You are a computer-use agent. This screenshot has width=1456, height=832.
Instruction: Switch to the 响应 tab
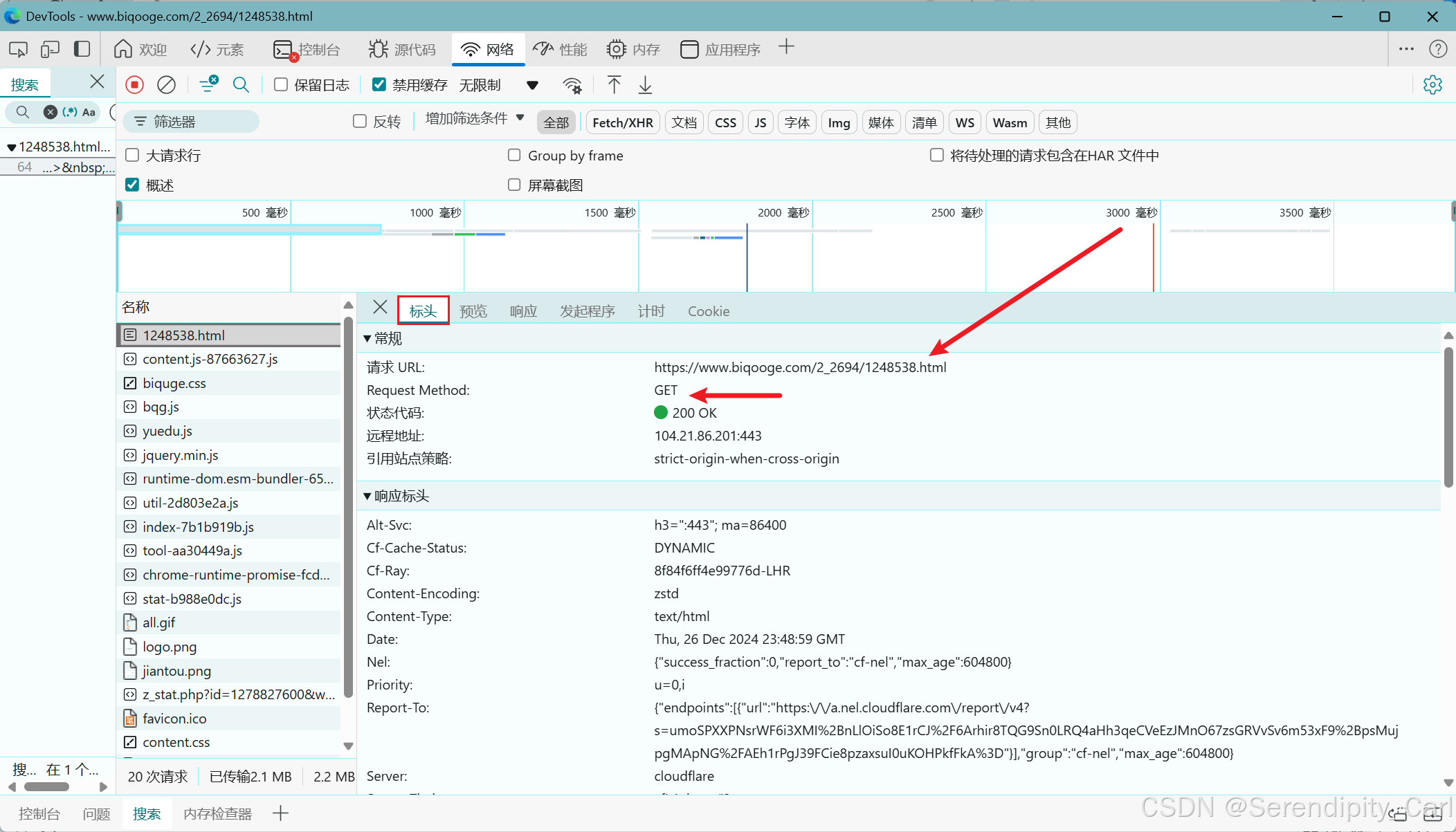[523, 311]
